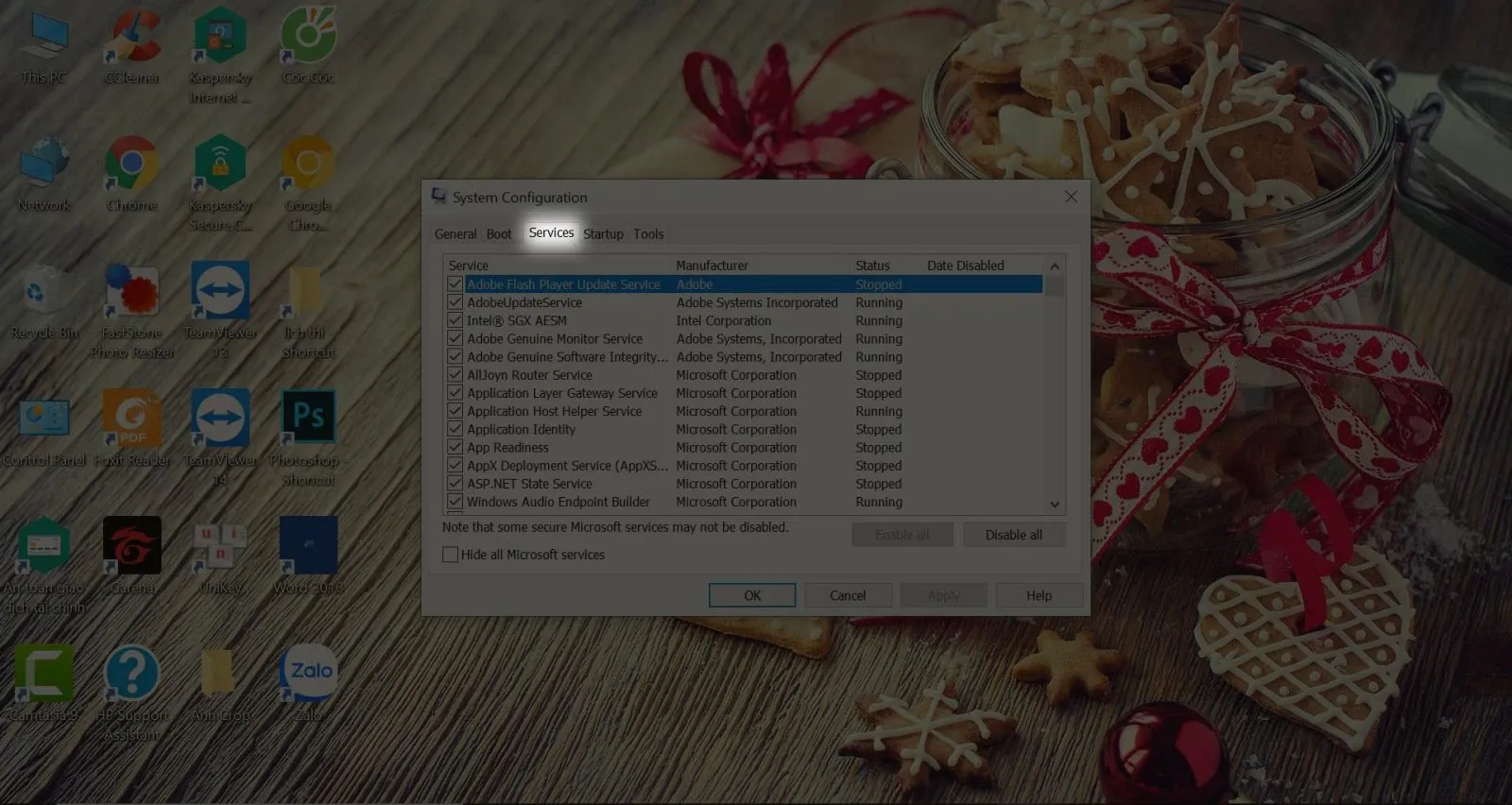This screenshot has width=1512, height=805.
Task: Select the An toan giao dich icon
Action: coord(43,567)
